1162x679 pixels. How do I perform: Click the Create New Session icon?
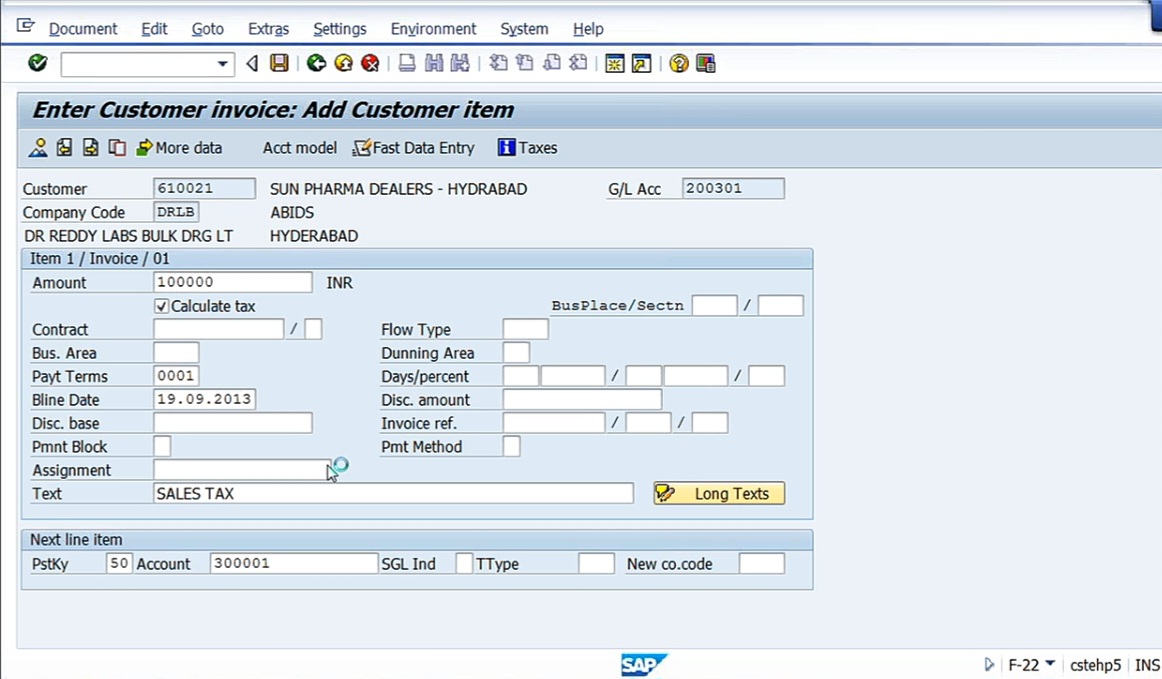tap(614, 64)
